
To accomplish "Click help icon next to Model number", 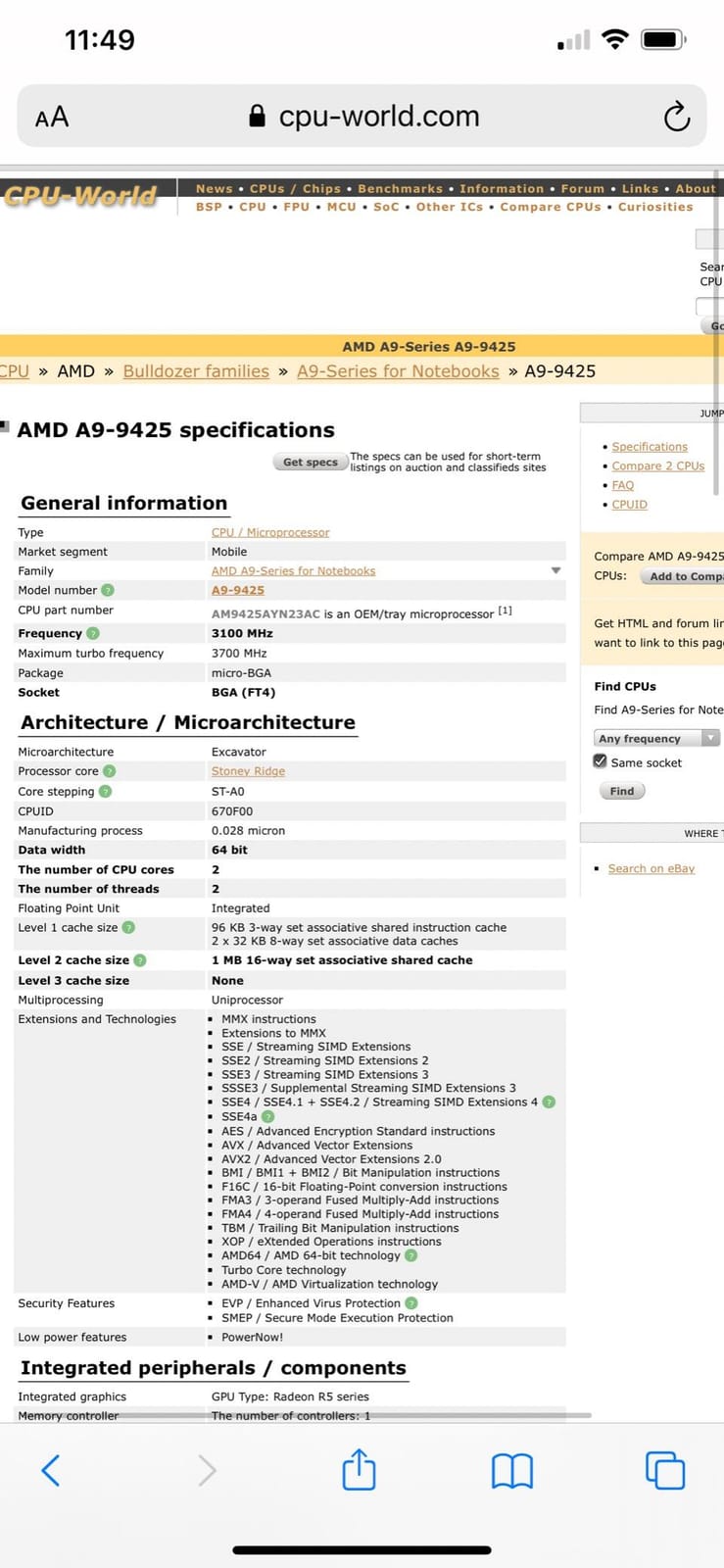I will (x=108, y=590).
